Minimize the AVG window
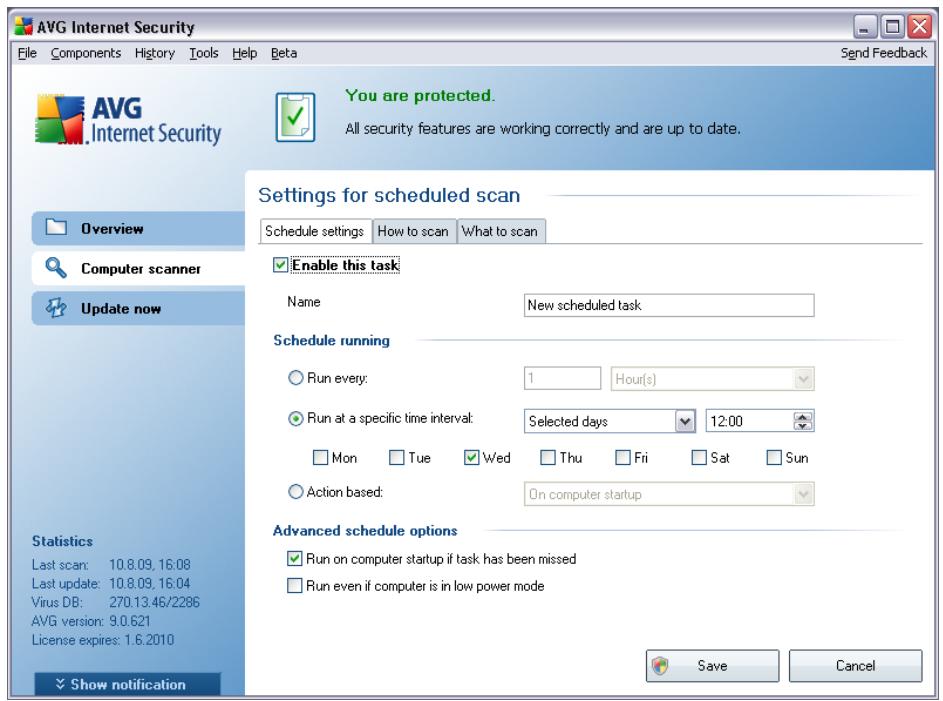 coord(865,26)
